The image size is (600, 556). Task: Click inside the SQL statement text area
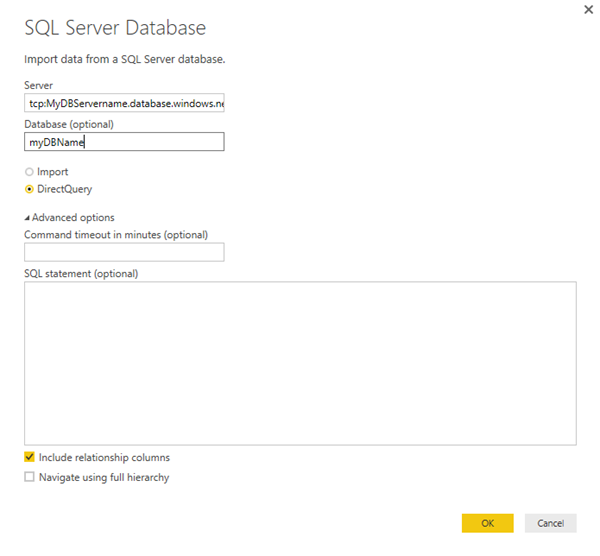300,362
